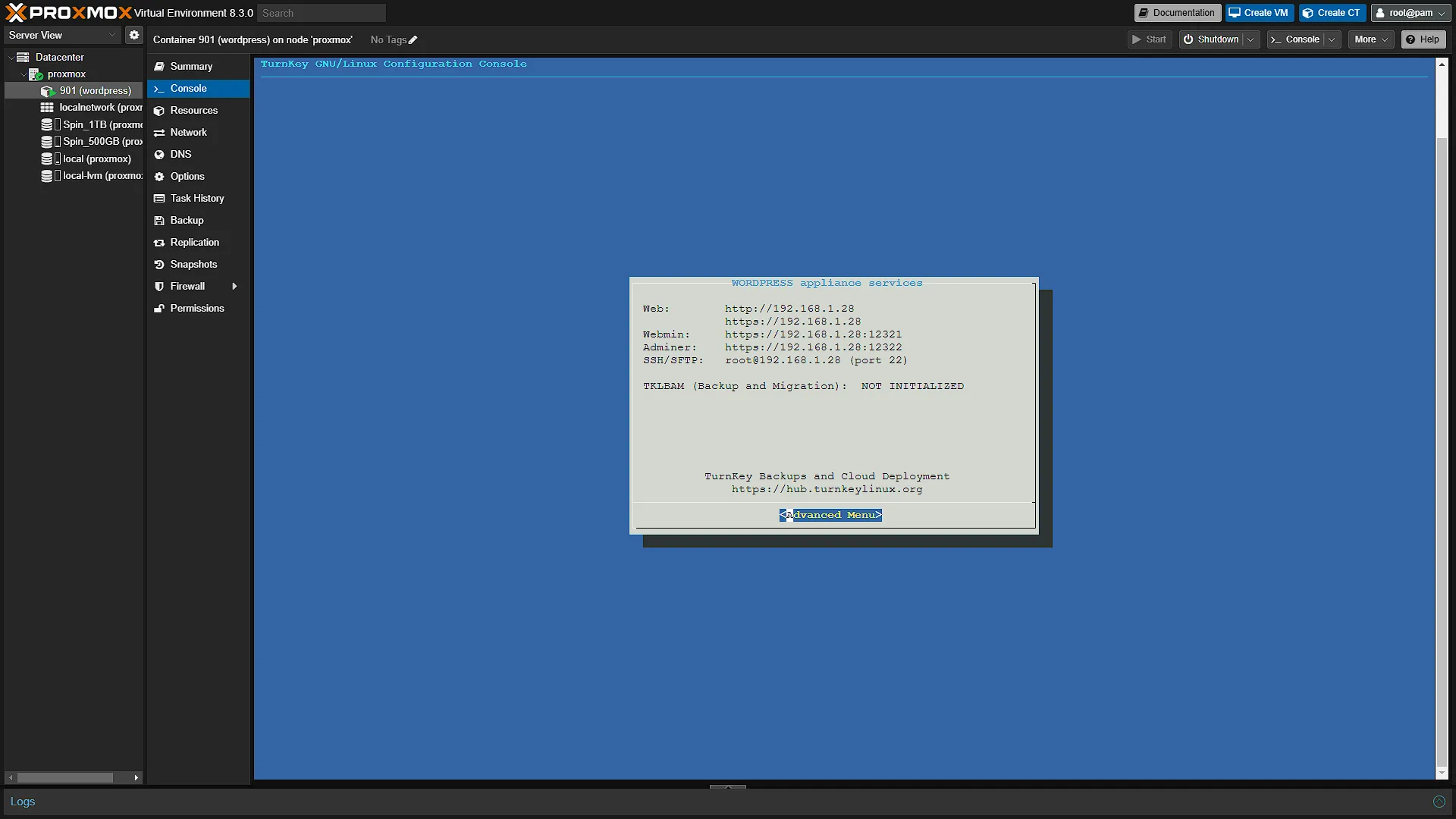Click the Create CT button
The image size is (1456, 819).
pos(1332,13)
